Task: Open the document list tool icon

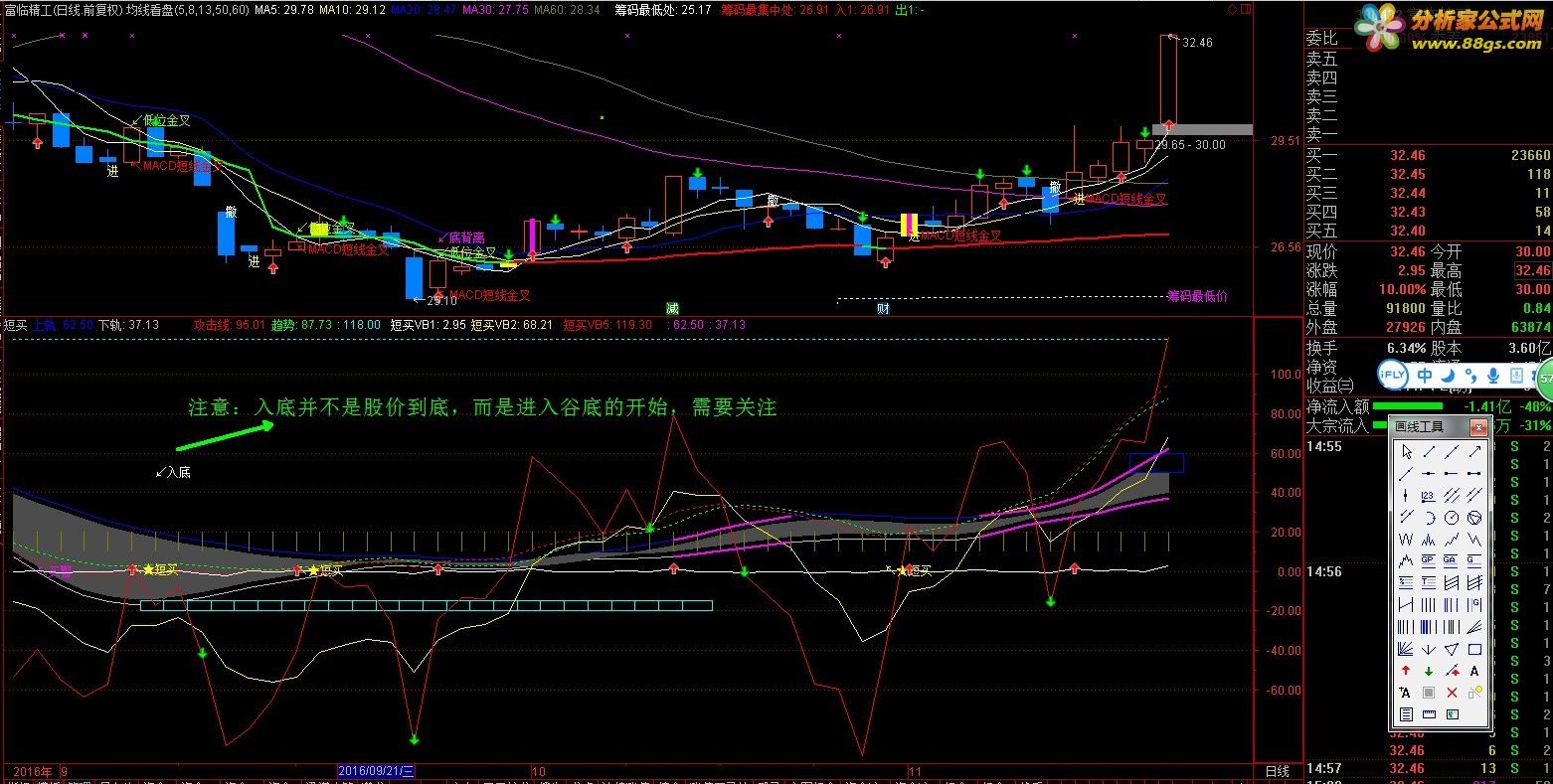Action: point(1406,714)
